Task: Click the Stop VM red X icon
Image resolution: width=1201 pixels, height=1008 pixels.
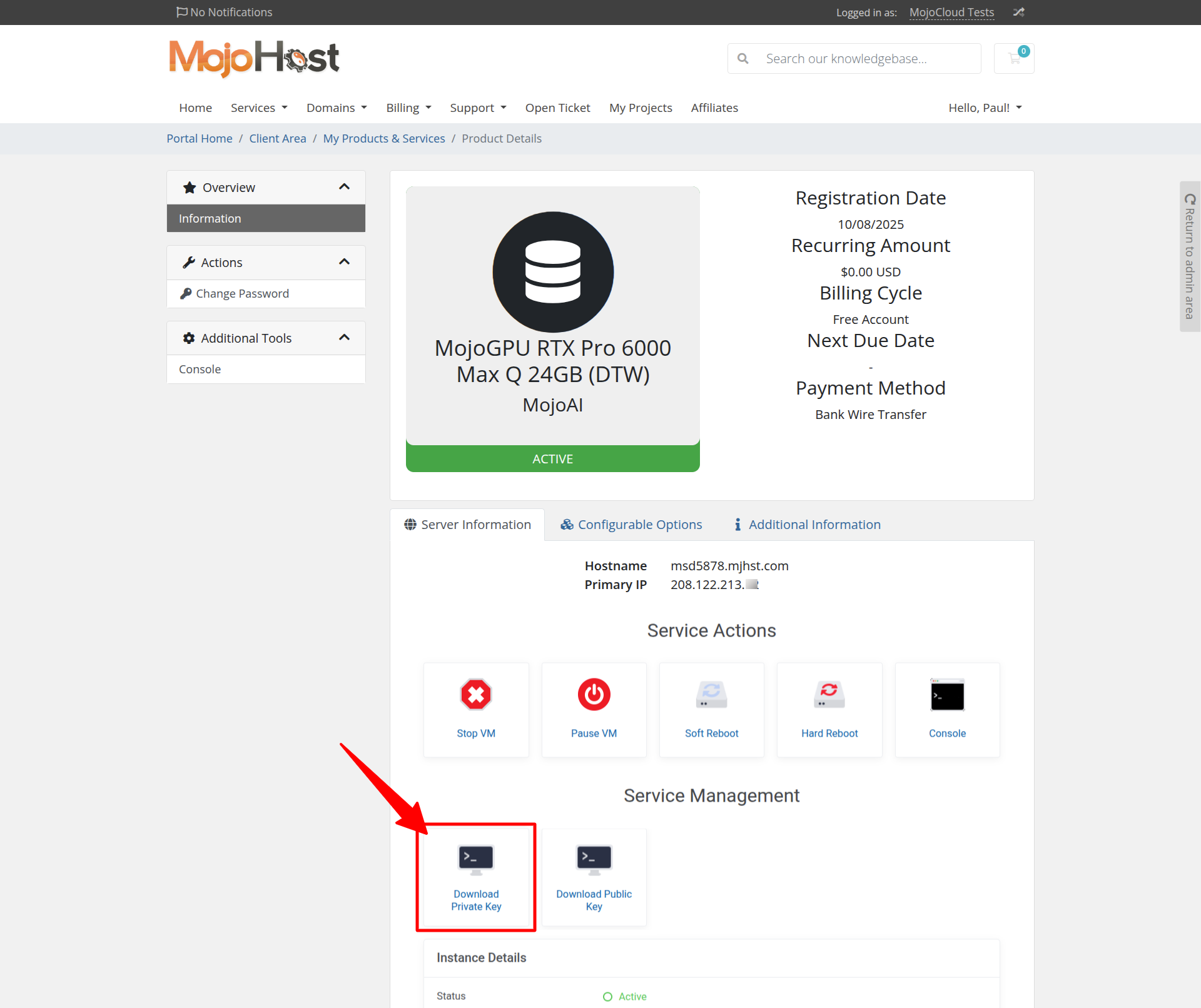Action: (475, 694)
